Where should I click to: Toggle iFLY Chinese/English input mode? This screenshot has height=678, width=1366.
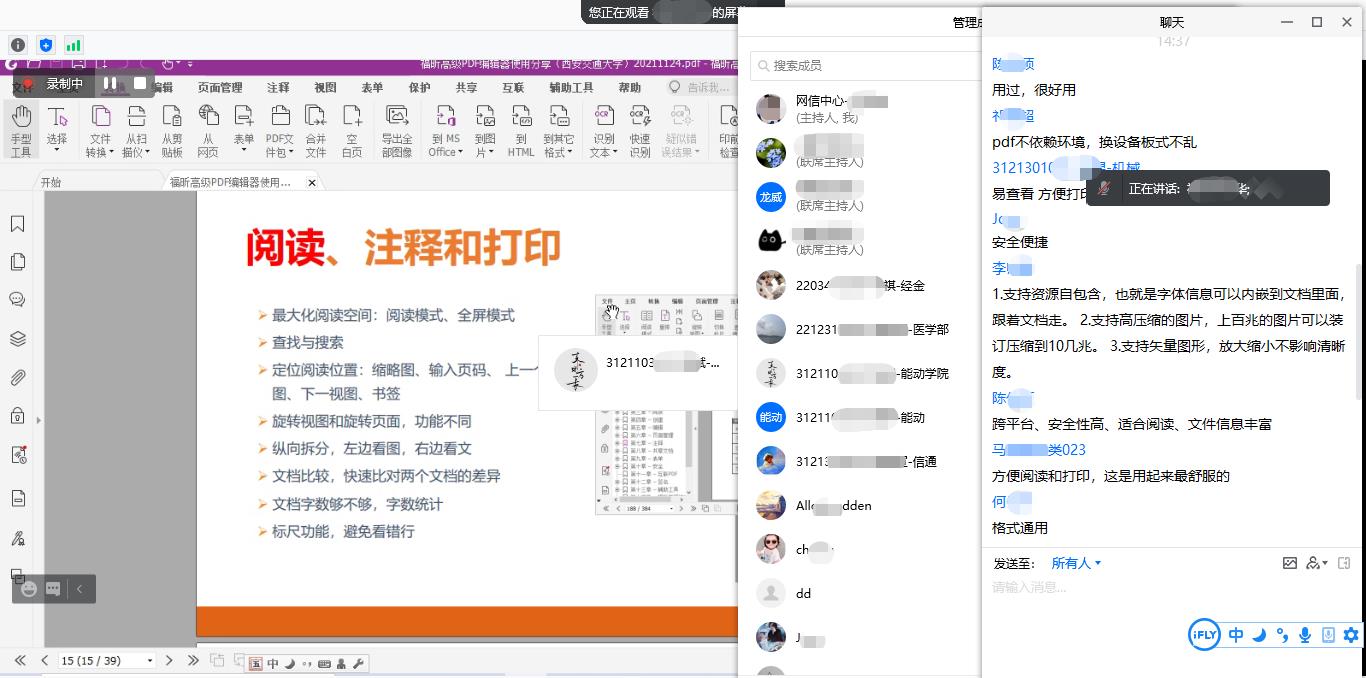tap(1236, 635)
